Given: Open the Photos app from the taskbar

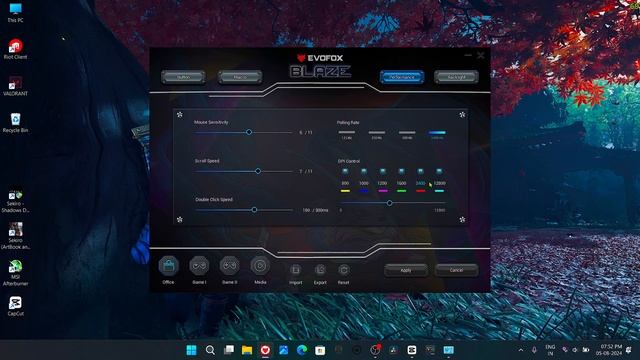Looking at the screenshot, I should (x=284, y=350).
